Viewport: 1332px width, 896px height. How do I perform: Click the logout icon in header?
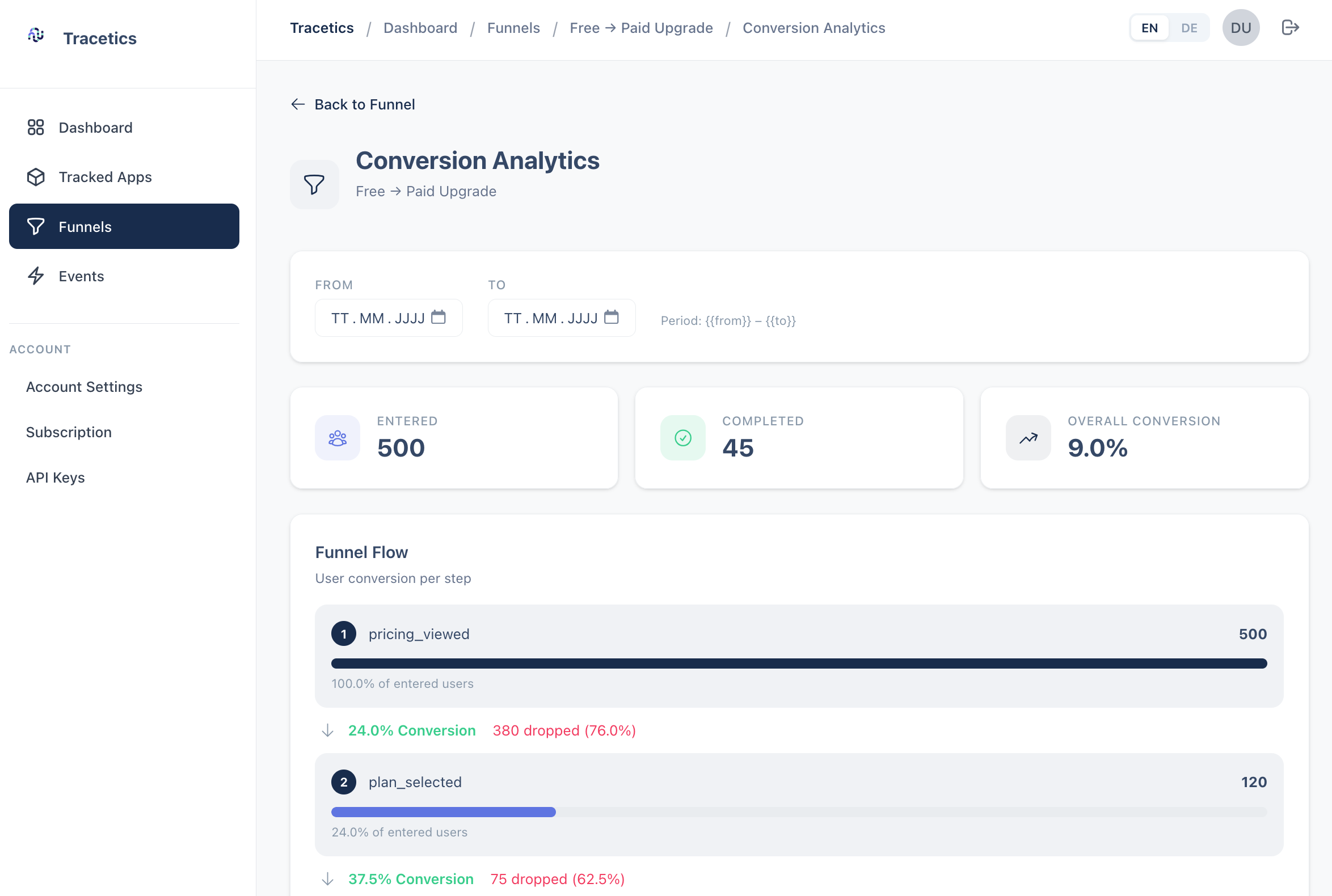(1290, 27)
